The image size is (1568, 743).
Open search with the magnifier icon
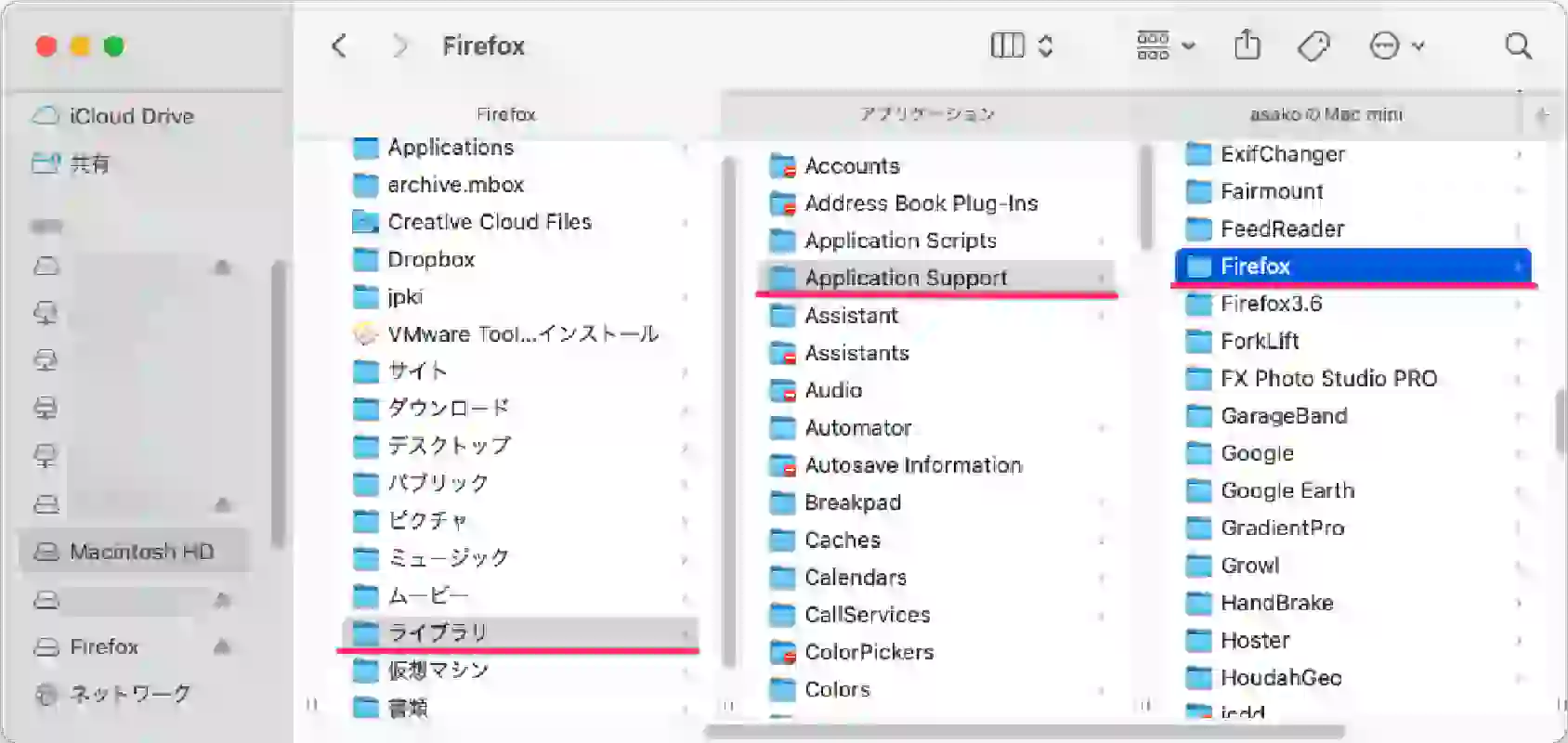coord(1518,46)
